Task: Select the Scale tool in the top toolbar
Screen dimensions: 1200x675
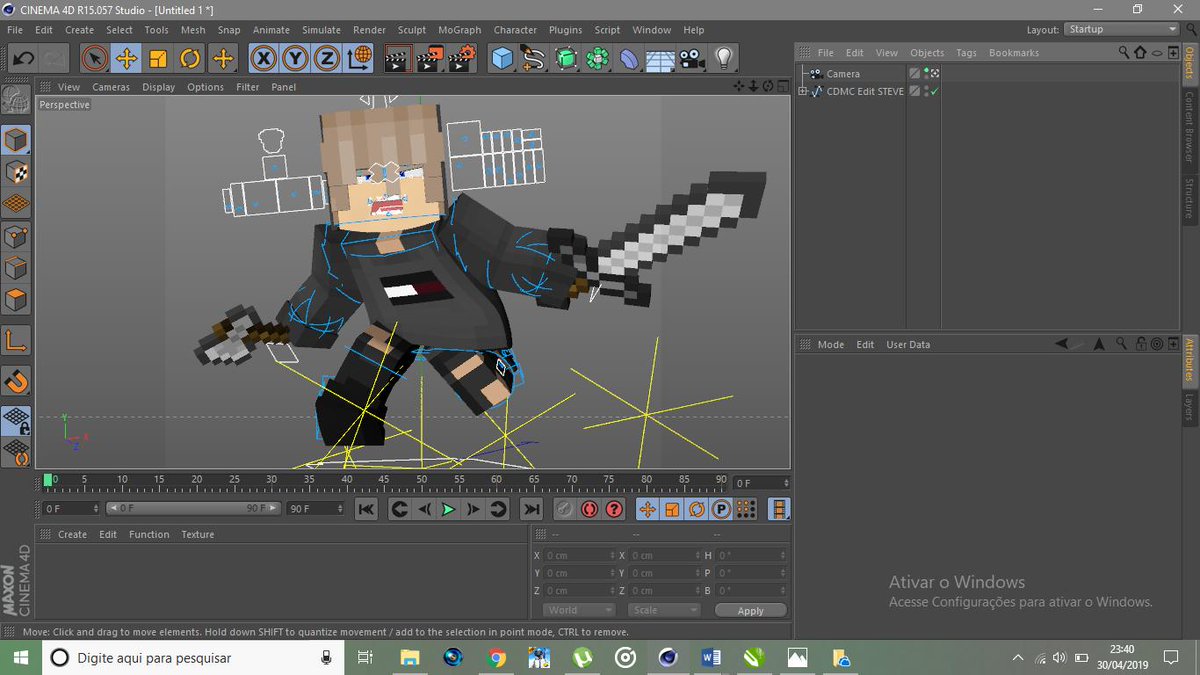Action: tap(158, 59)
